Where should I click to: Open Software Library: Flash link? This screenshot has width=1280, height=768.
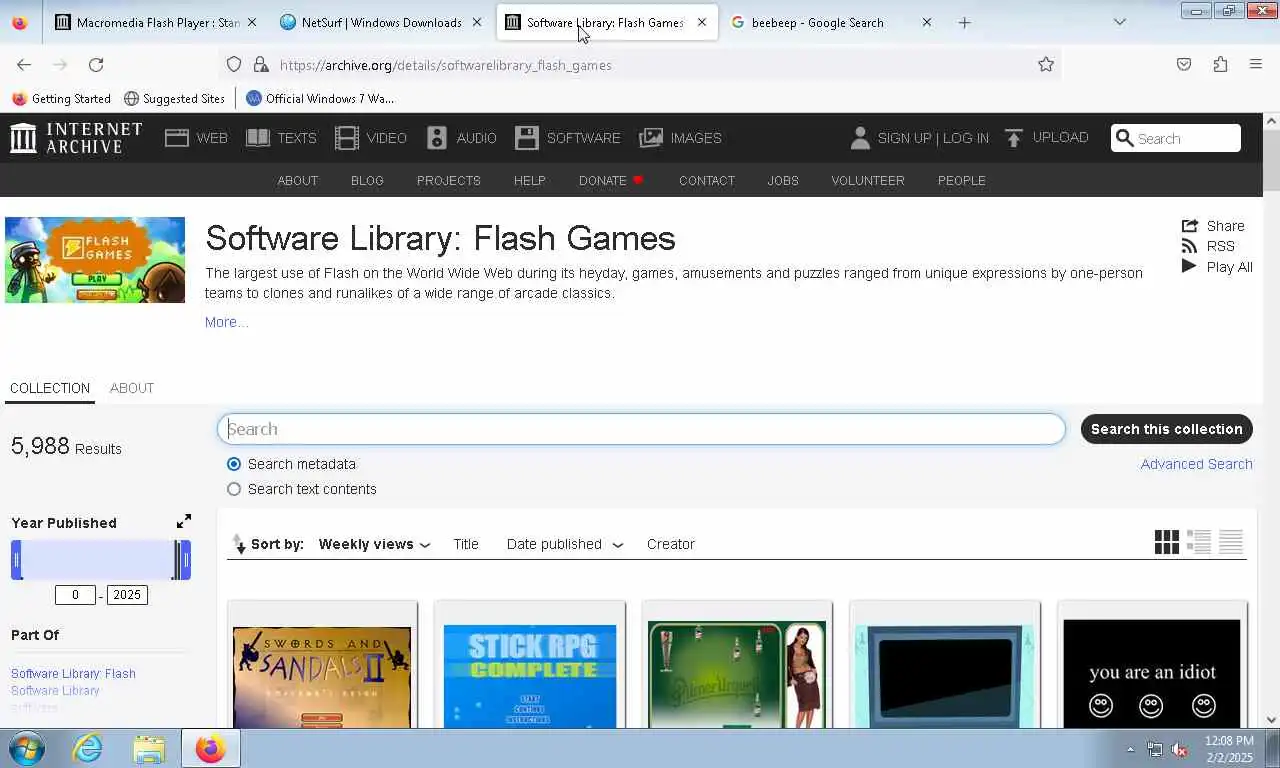pos(73,673)
